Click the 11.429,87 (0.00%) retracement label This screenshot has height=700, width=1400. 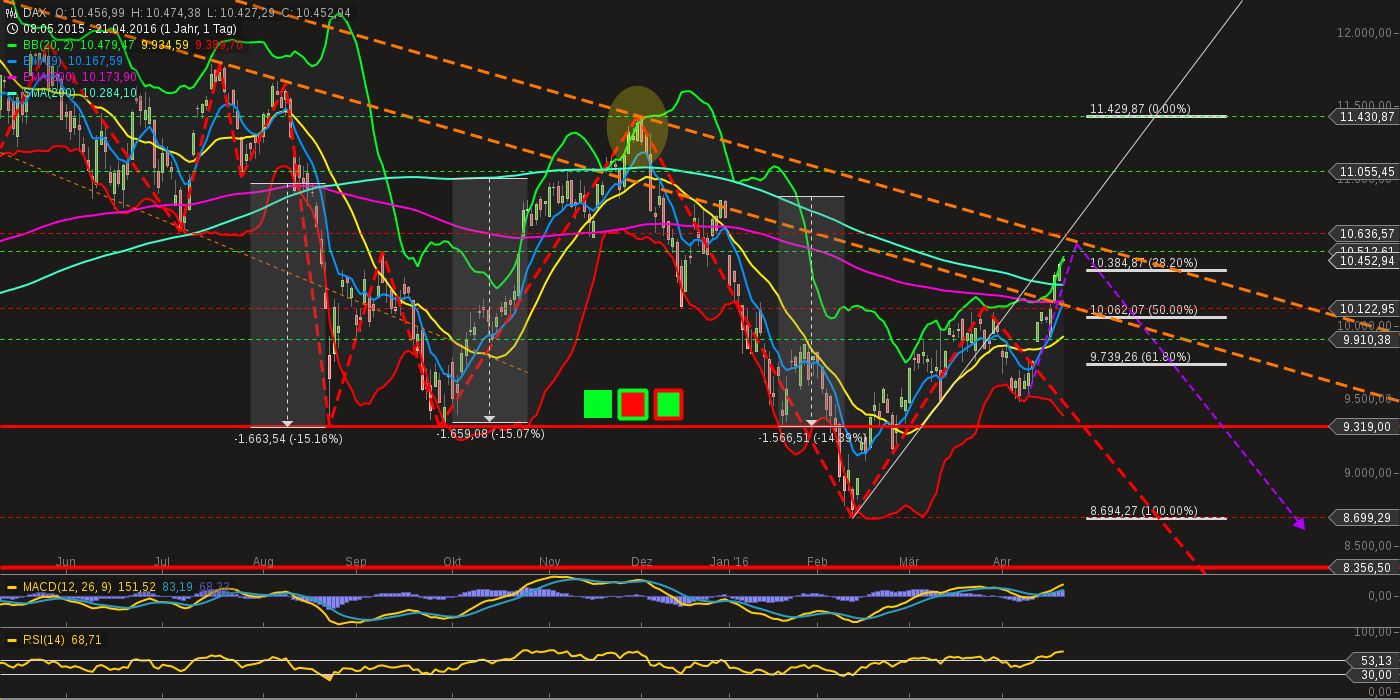[1140, 106]
